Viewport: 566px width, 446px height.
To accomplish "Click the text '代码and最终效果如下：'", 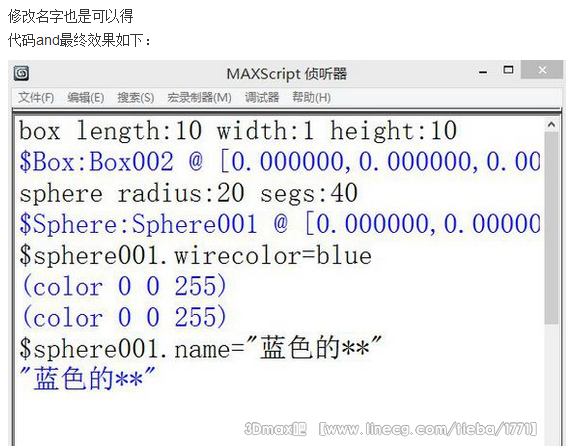I will click(x=79, y=40).
